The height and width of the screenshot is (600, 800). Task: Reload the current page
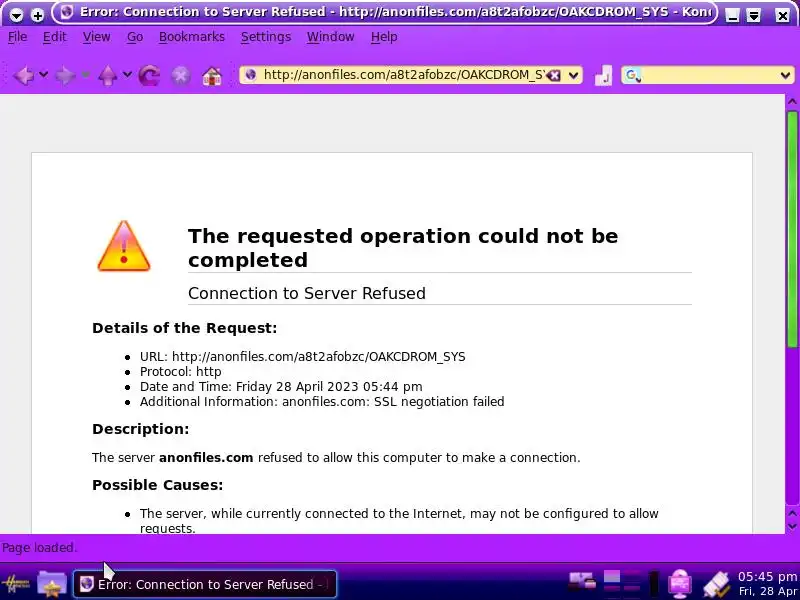149,76
